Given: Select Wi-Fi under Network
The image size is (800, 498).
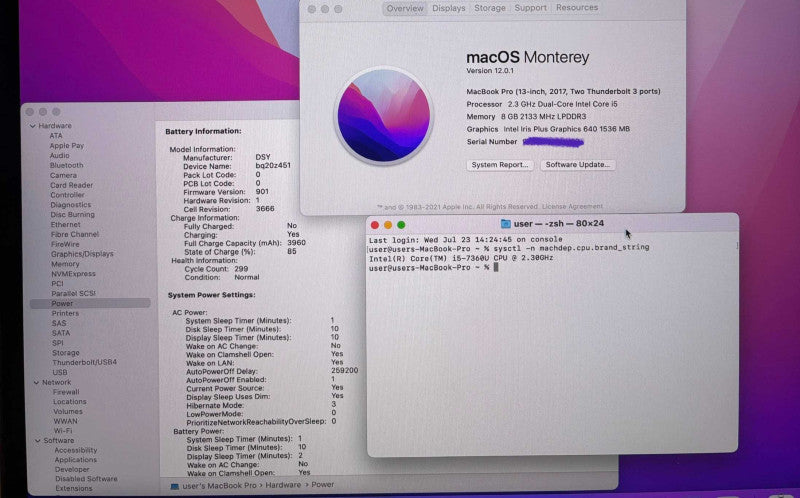Looking at the screenshot, I should click(x=63, y=431).
